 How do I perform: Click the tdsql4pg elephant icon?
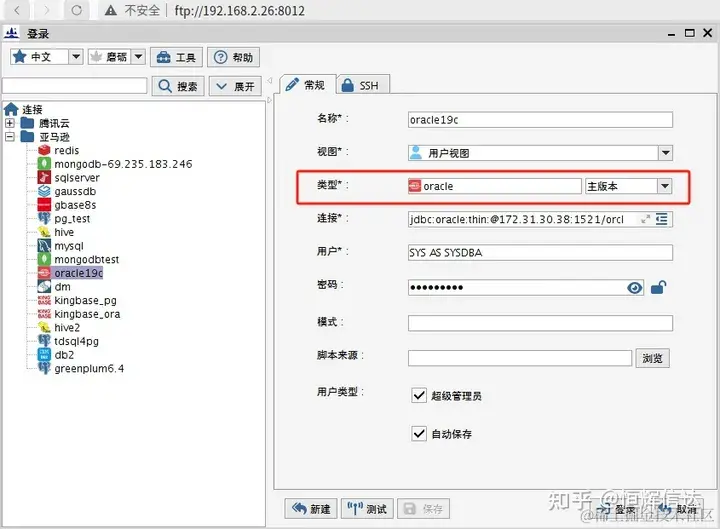(x=44, y=341)
